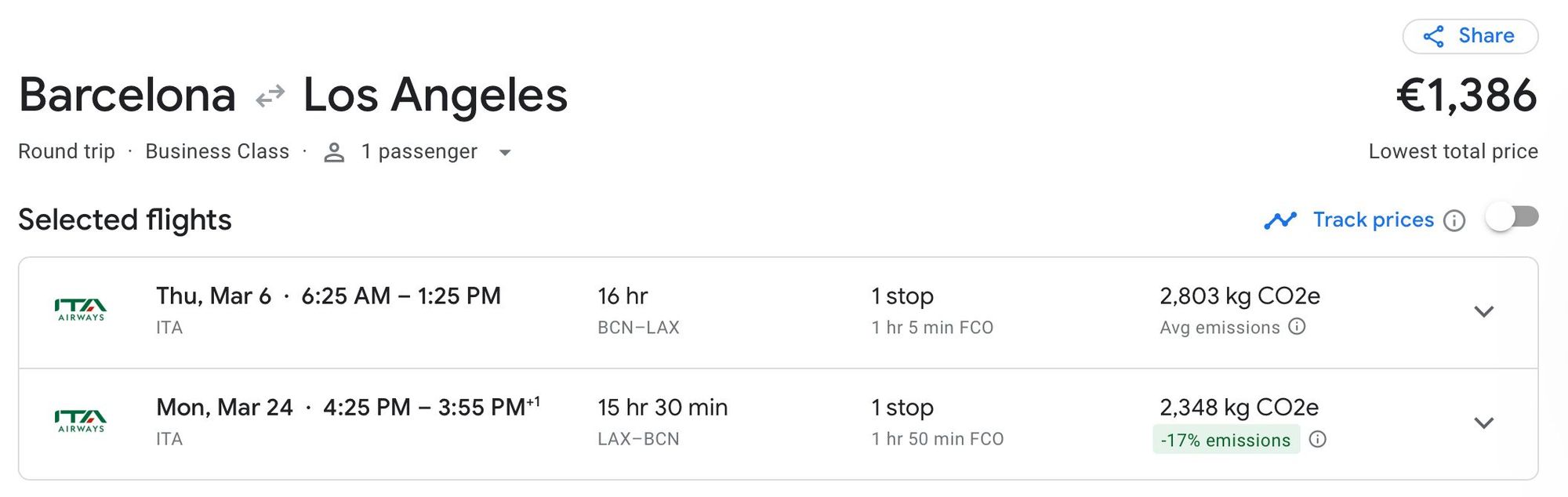This screenshot has height=497, width=1568.
Task: Click the 1 passenger label
Action: tap(419, 151)
